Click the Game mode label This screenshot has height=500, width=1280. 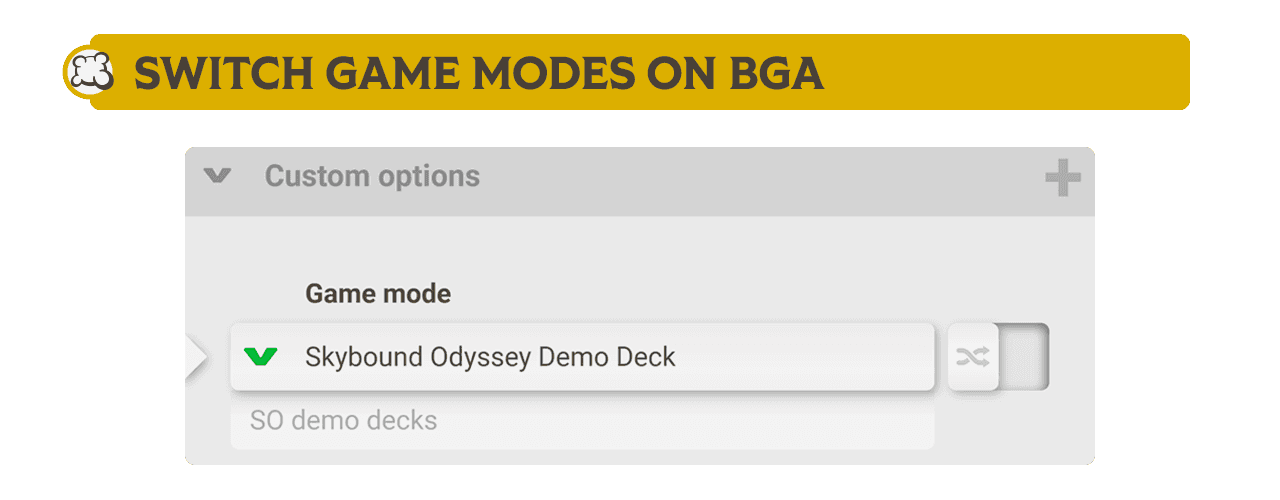(x=378, y=294)
